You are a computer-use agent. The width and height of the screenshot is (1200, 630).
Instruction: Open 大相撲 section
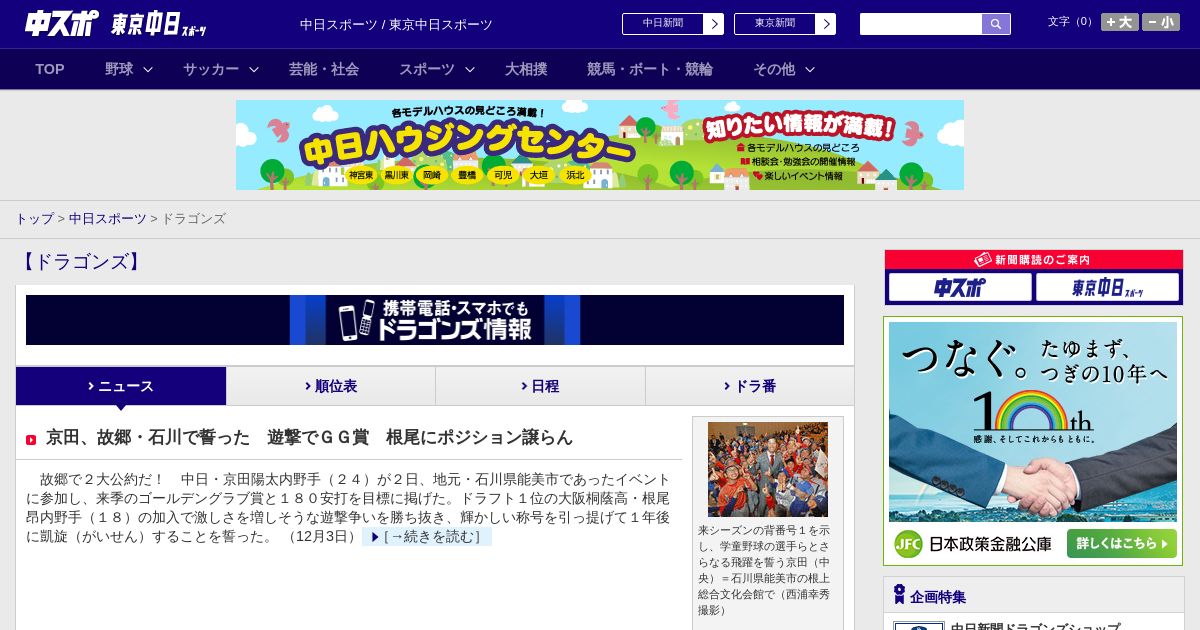(x=526, y=69)
